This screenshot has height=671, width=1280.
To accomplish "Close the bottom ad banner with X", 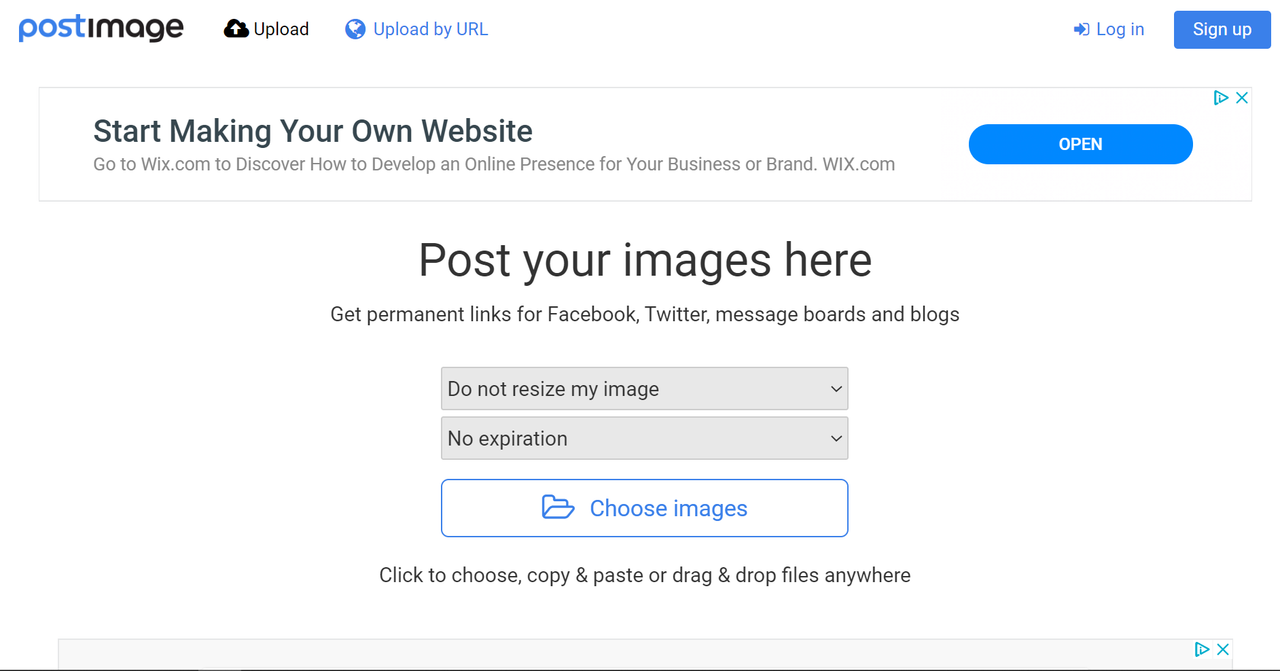I will (x=1222, y=649).
